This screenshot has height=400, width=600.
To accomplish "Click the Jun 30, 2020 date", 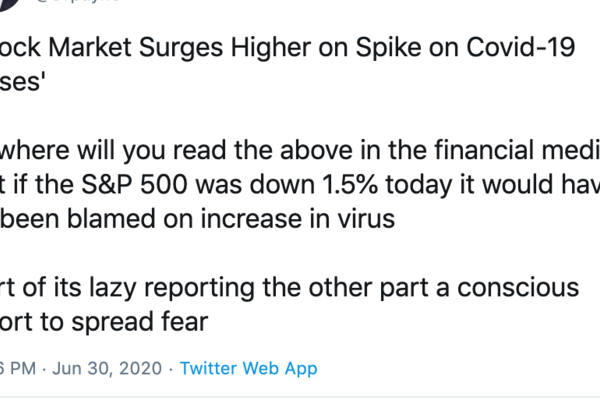I will (x=106, y=369).
